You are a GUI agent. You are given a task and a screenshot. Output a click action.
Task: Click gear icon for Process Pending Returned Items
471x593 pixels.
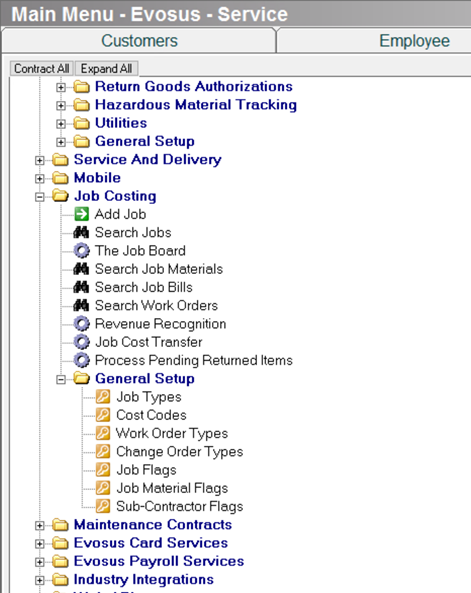pyautogui.click(x=81, y=360)
